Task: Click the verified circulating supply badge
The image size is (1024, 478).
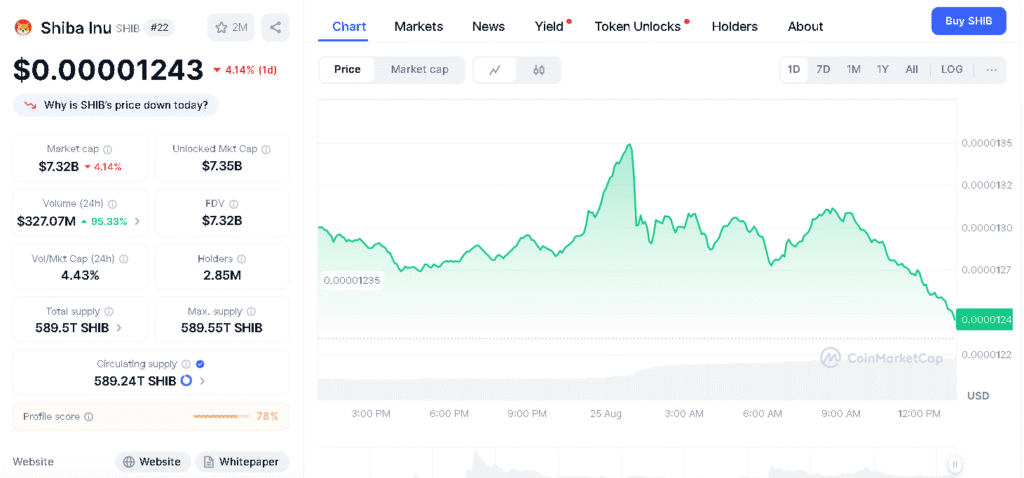Action: (x=200, y=364)
